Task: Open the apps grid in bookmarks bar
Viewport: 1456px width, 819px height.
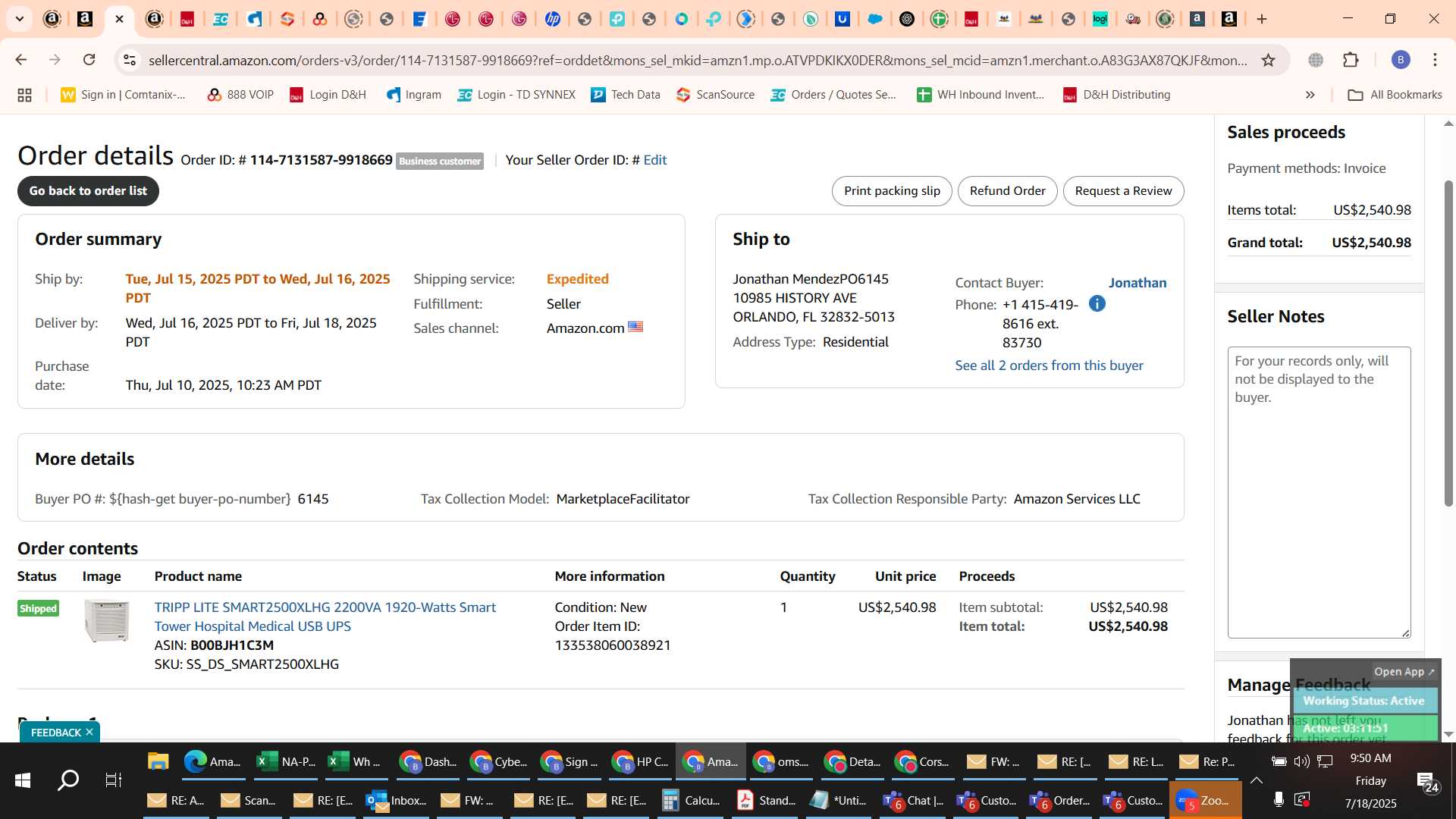Action: [x=24, y=95]
